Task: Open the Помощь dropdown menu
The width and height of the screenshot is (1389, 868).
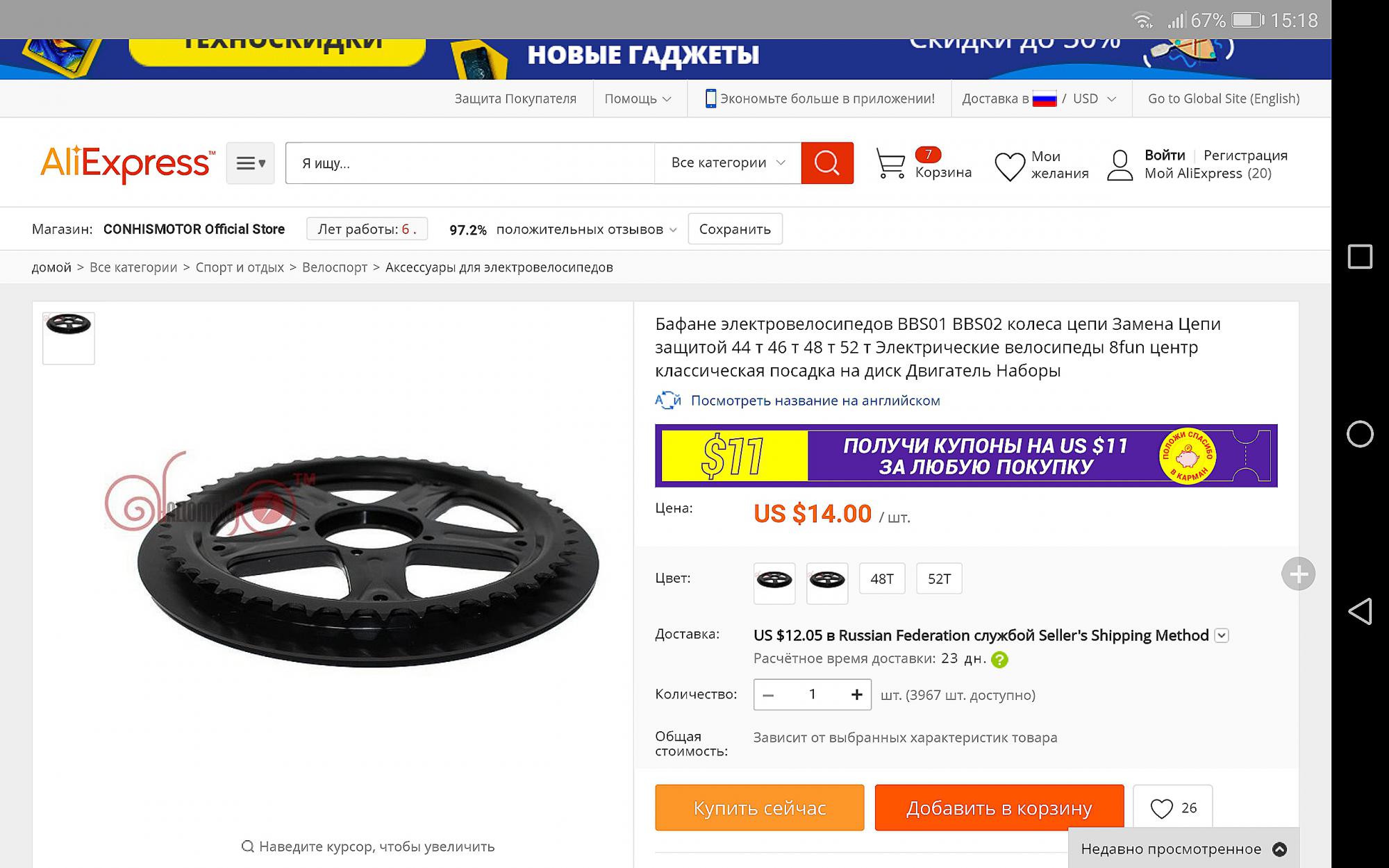Action: tap(638, 99)
